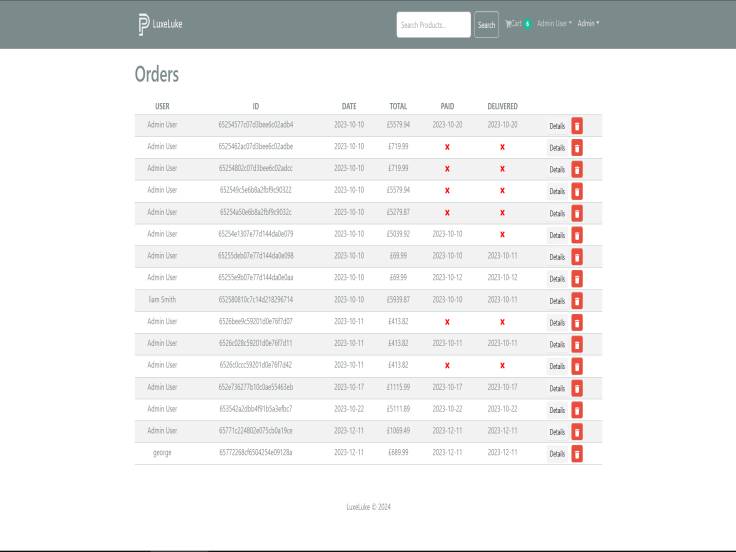Select the total '£689.99'
Screen dimensions: 736x552
398,452
